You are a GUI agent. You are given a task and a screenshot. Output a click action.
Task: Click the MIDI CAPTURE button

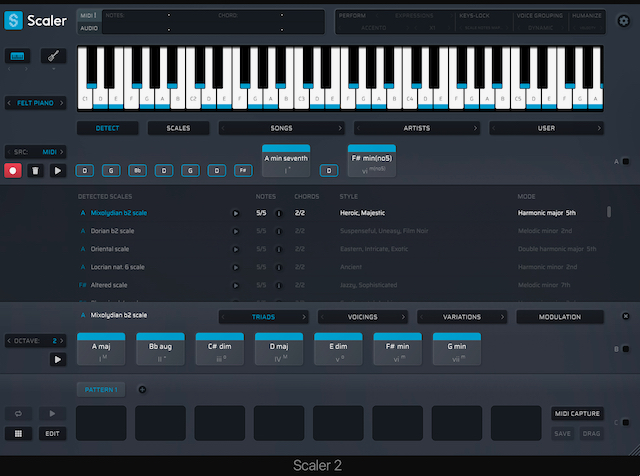click(577, 414)
